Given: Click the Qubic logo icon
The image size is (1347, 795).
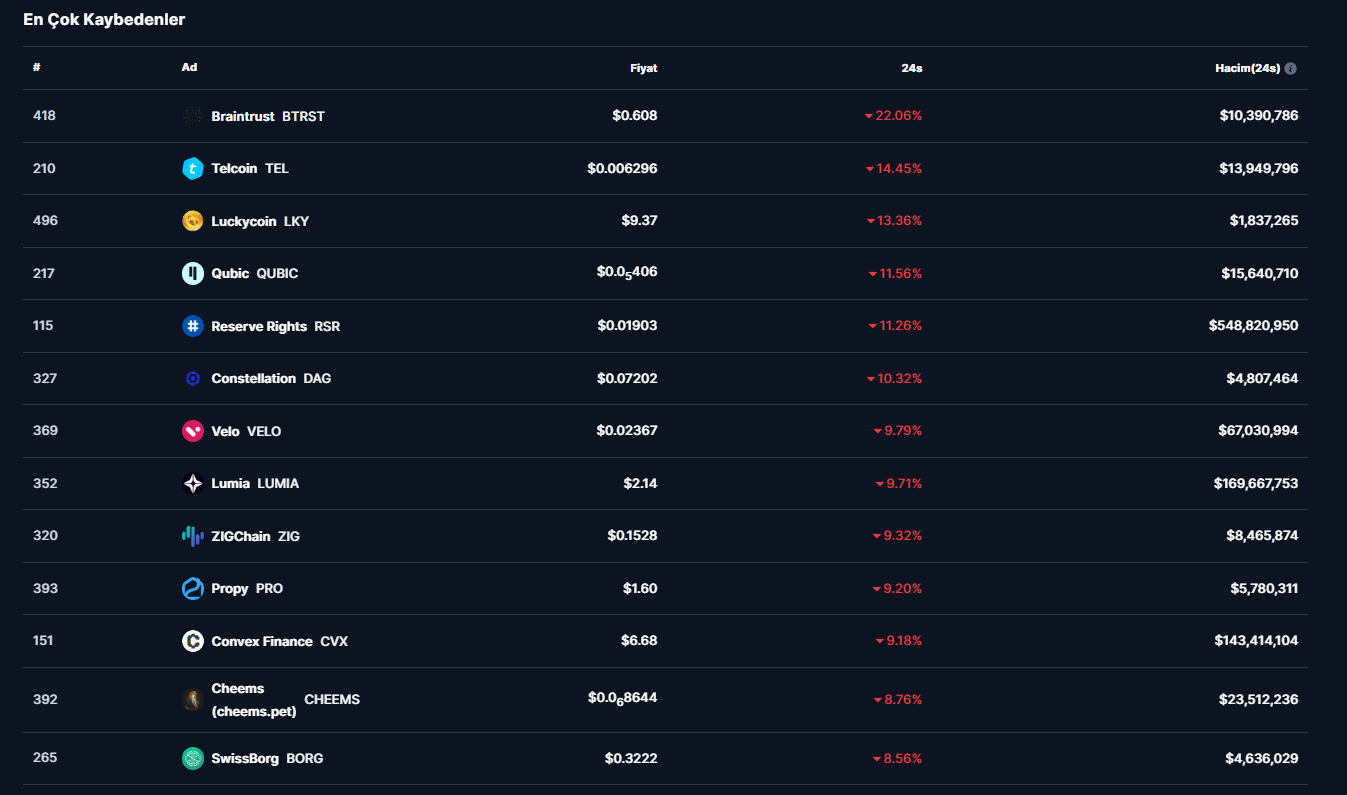Looking at the screenshot, I should click(x=193, y=274).
